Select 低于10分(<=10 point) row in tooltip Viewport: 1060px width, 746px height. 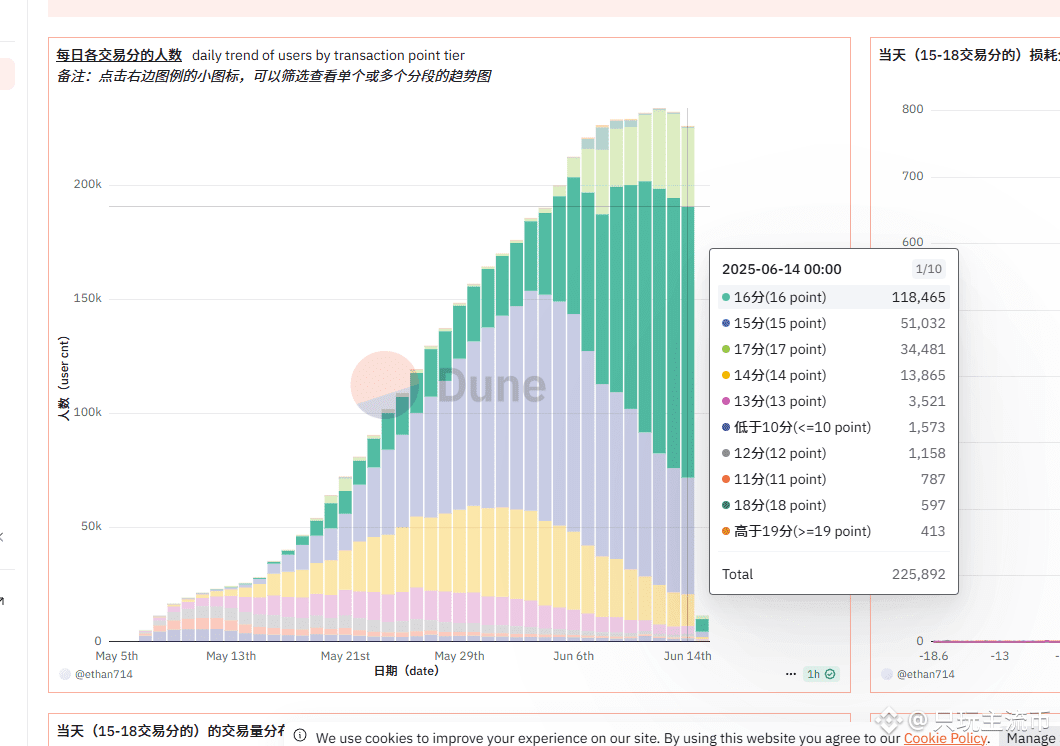[834, 427]
